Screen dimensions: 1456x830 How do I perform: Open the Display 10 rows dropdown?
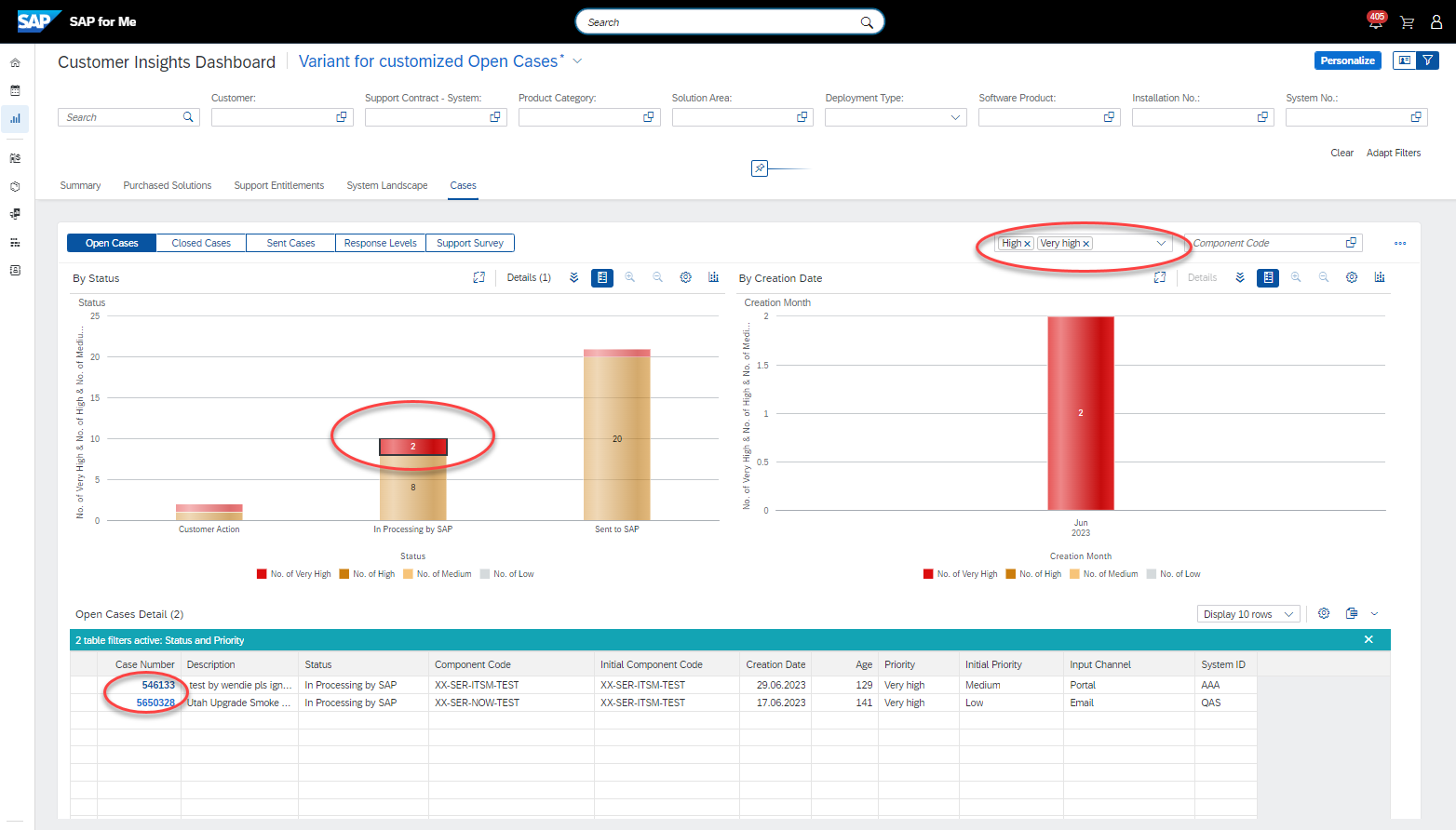point(1247,614)
